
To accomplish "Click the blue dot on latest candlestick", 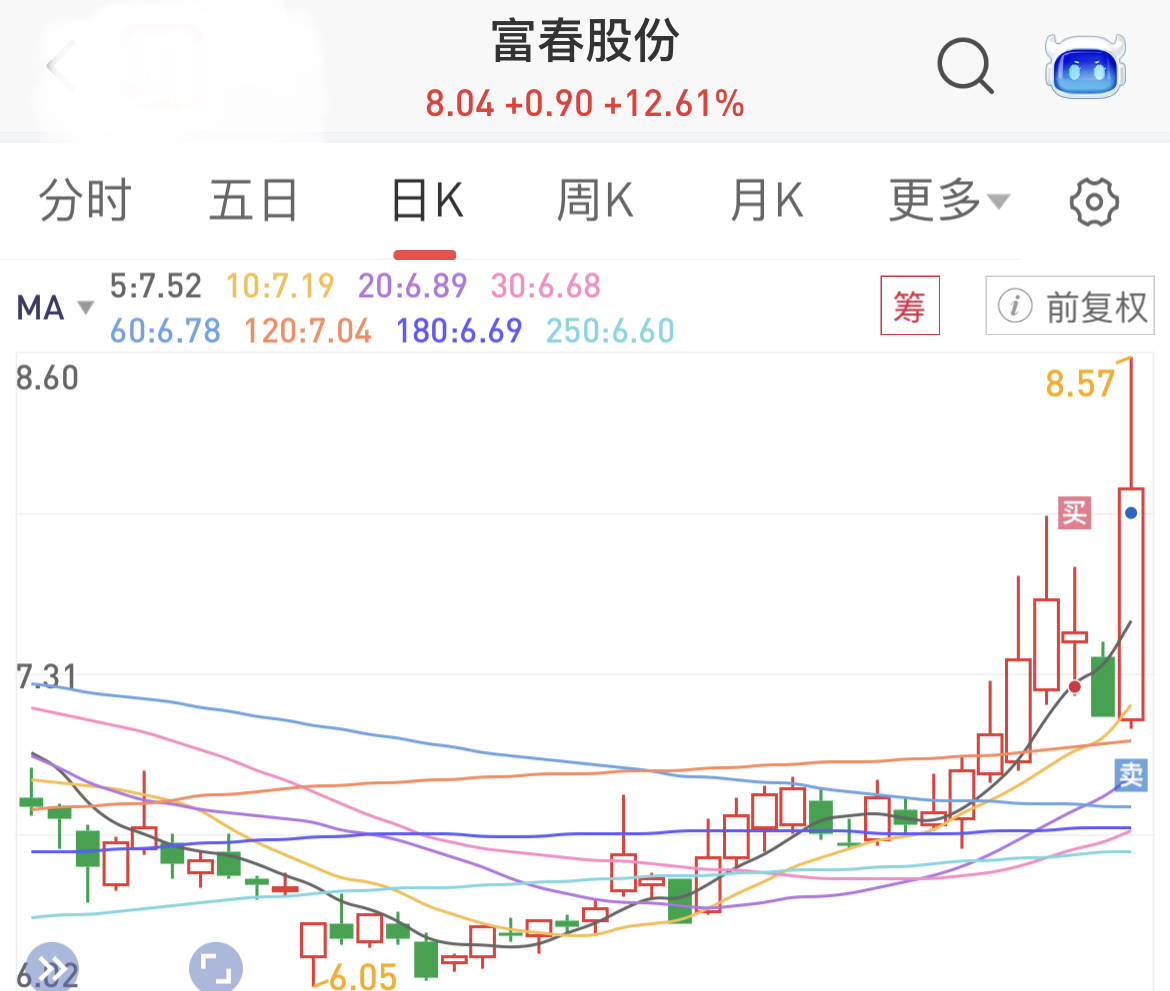I will [x=1131, y=513].
